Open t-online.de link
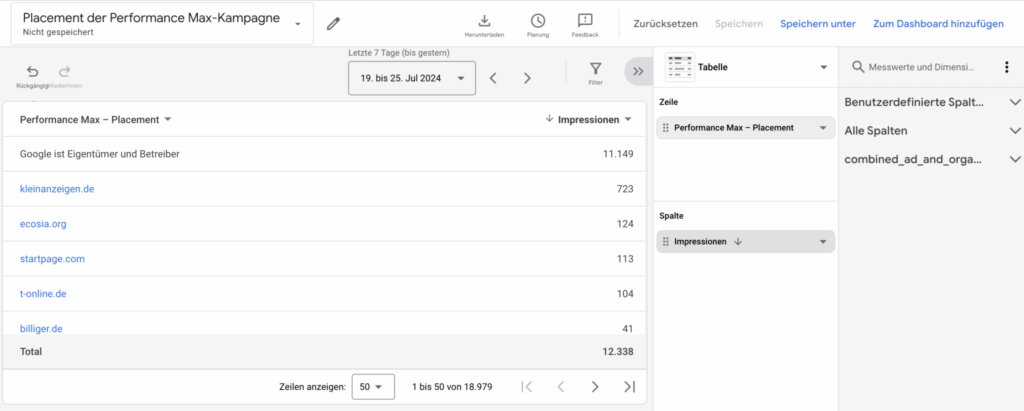The width and height of the screenshot is (1024, 411). pos(43,294)
